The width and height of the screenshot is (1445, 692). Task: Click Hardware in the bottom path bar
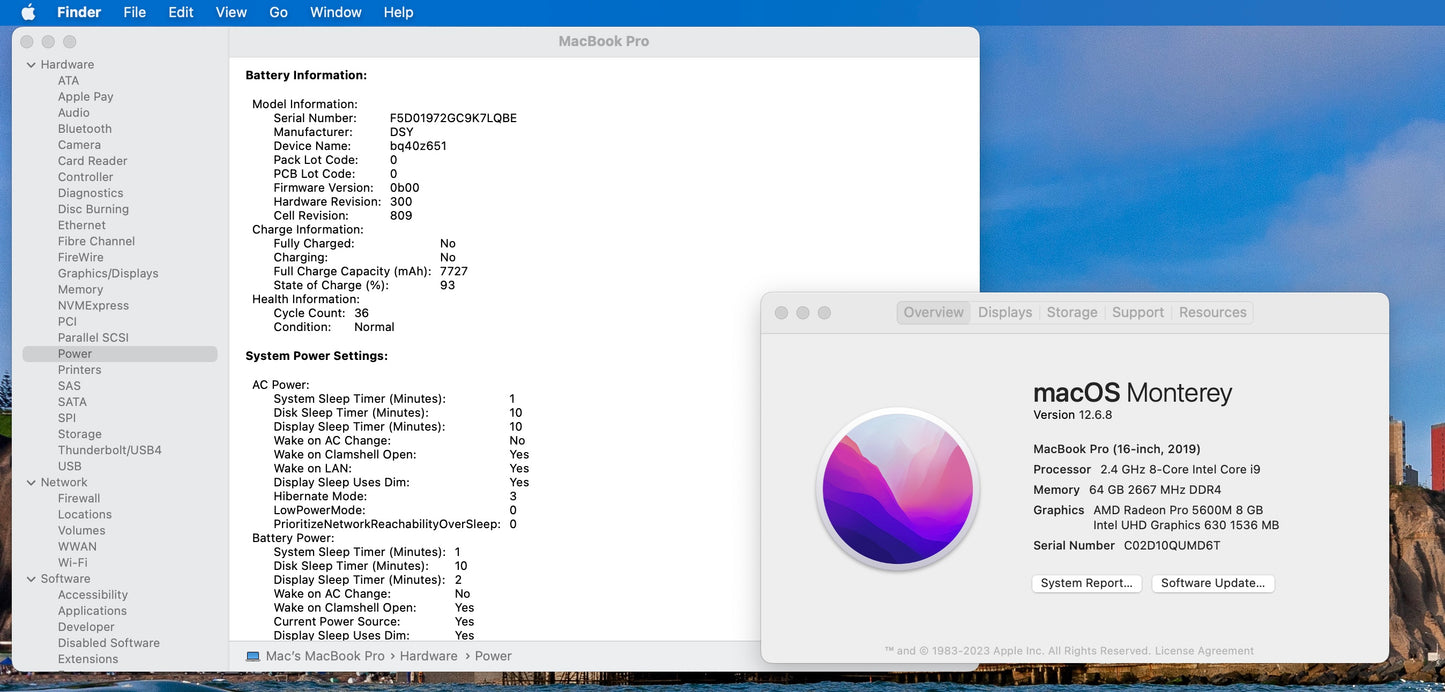(x=428, y=656)
